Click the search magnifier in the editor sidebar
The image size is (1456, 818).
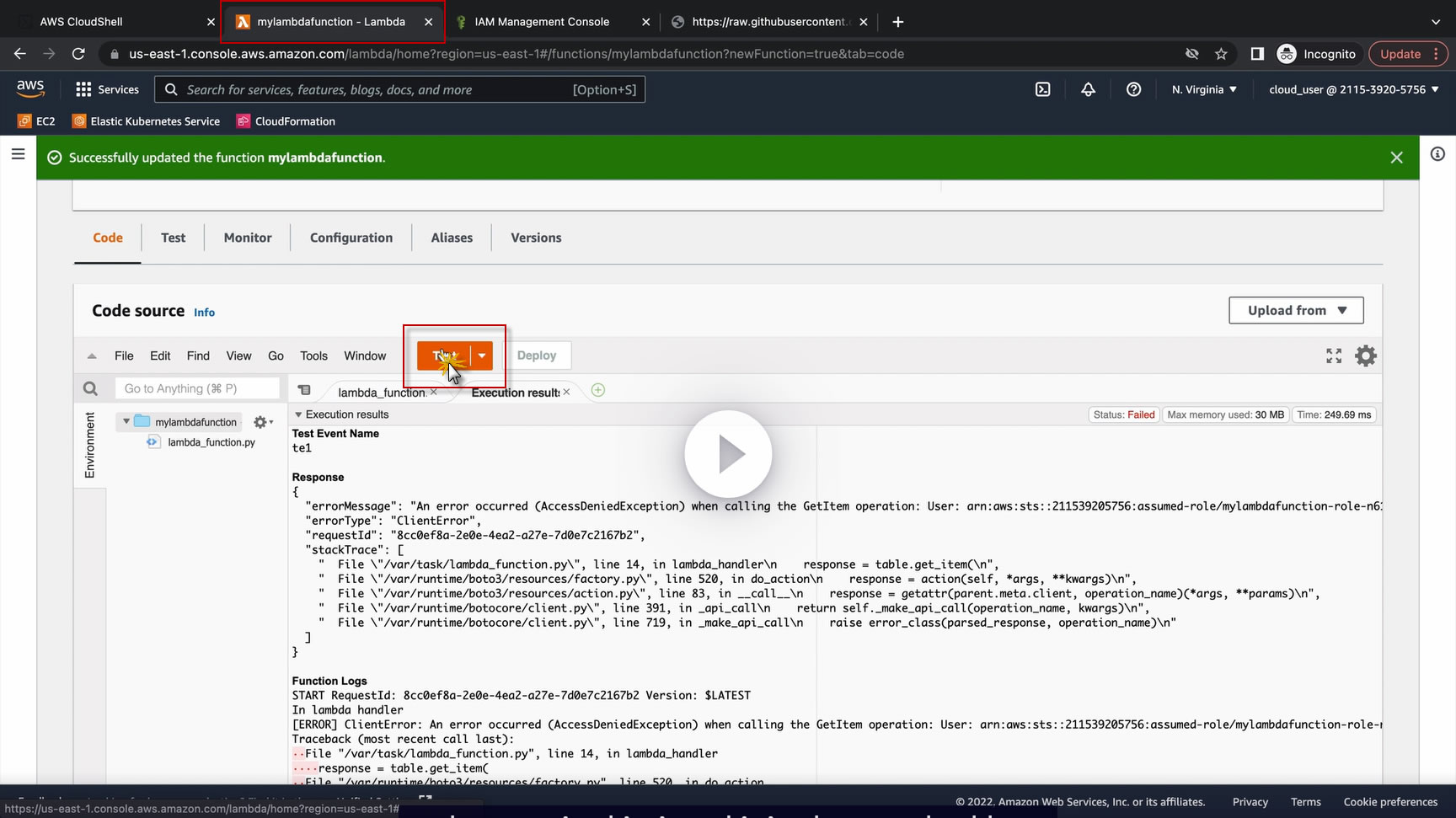pyautogui.click(x=90, y=388)
